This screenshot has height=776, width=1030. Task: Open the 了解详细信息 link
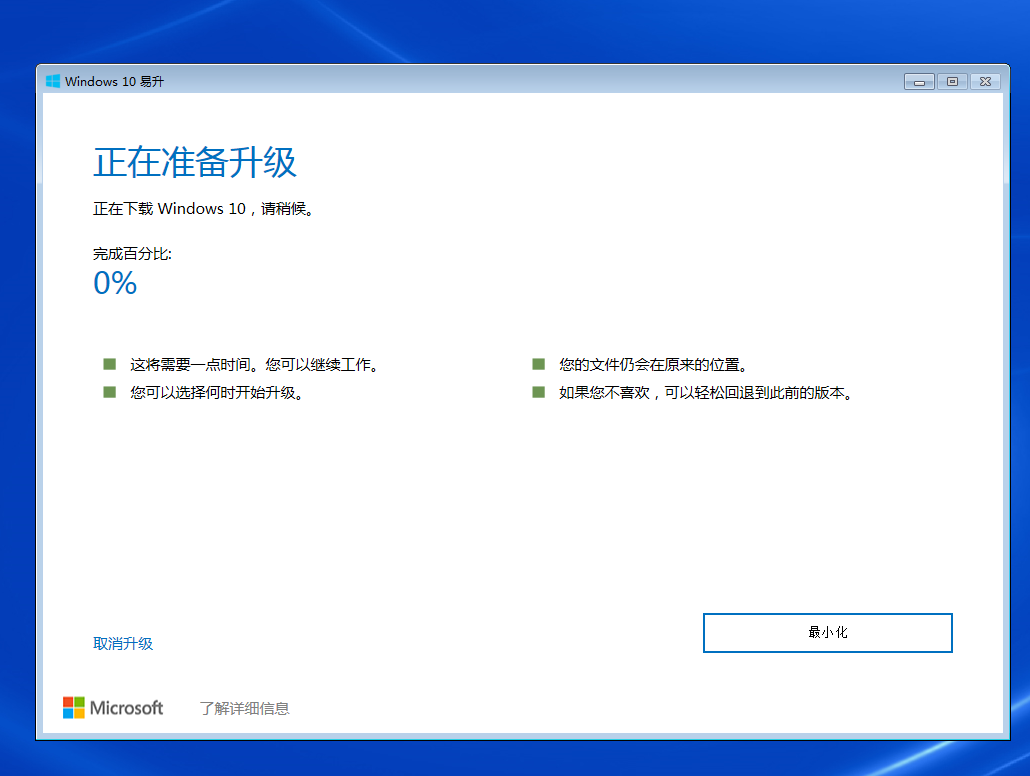pyautogui.click(x=244, y=708)
